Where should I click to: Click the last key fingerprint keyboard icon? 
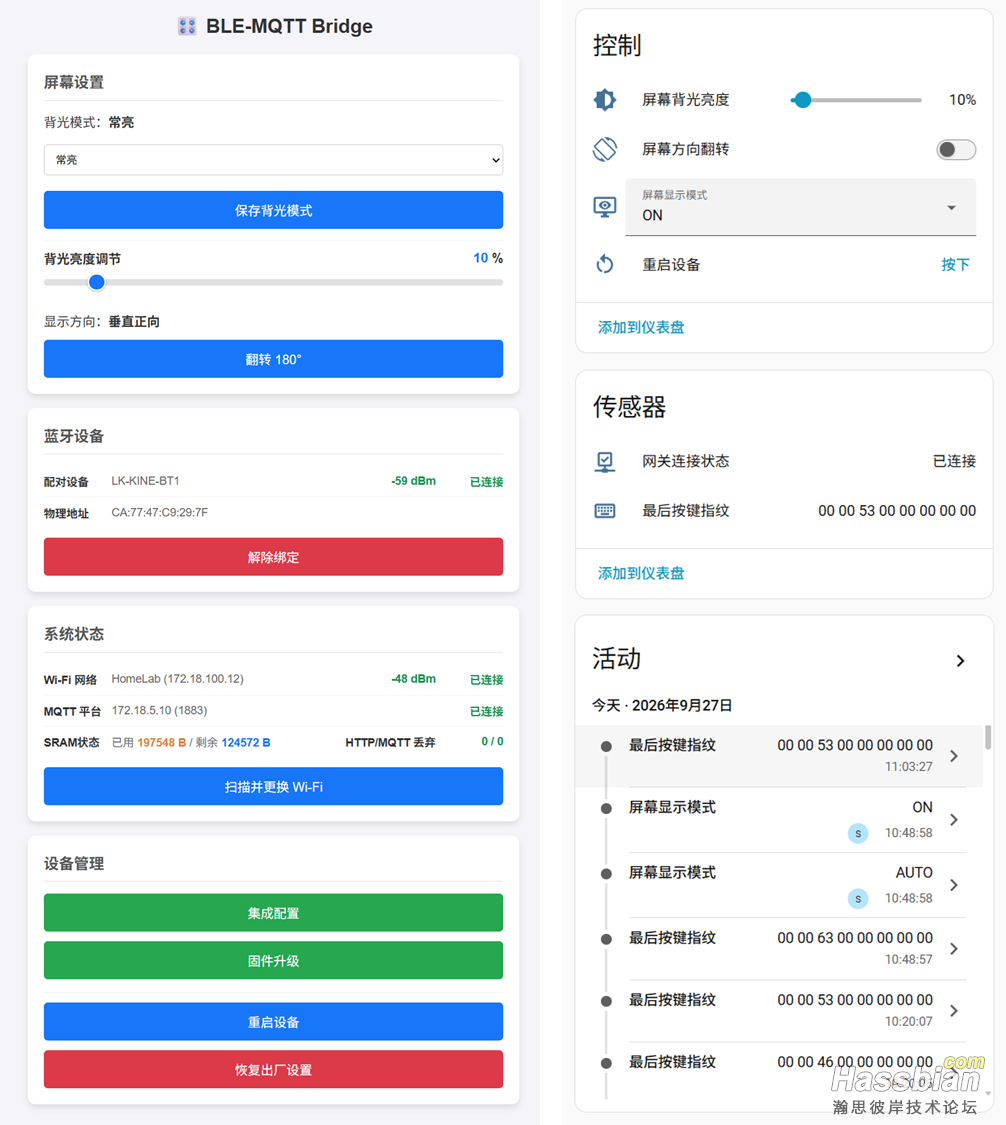(605, 511)
